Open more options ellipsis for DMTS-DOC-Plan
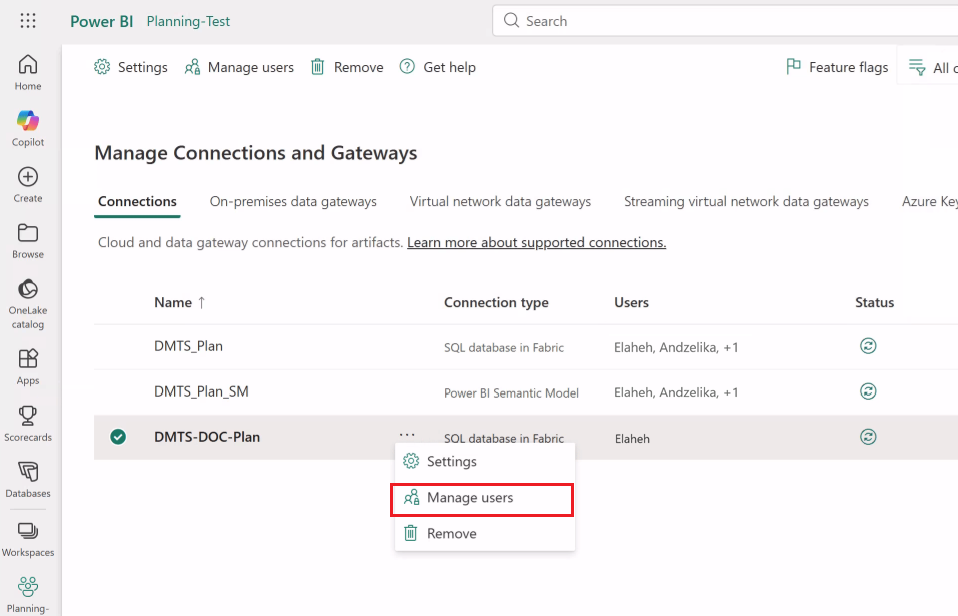This screenshot has width=958, height=616. (407, 434)
